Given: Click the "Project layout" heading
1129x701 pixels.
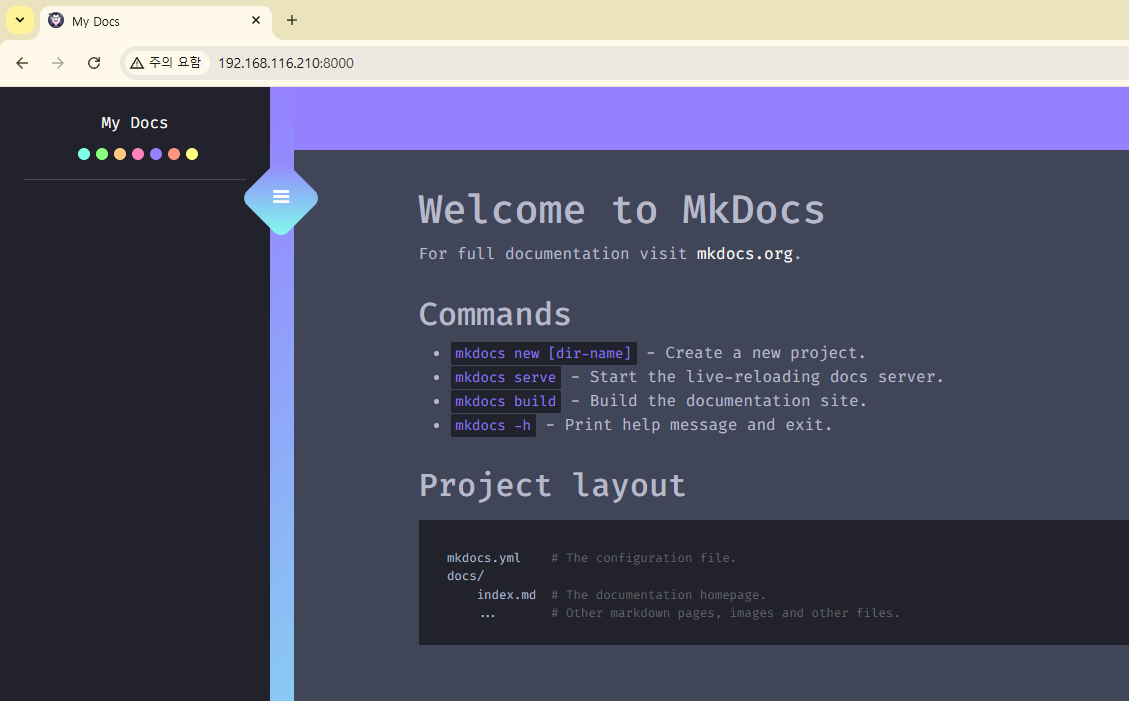Looking at the screenshot, I should [552, 486].
